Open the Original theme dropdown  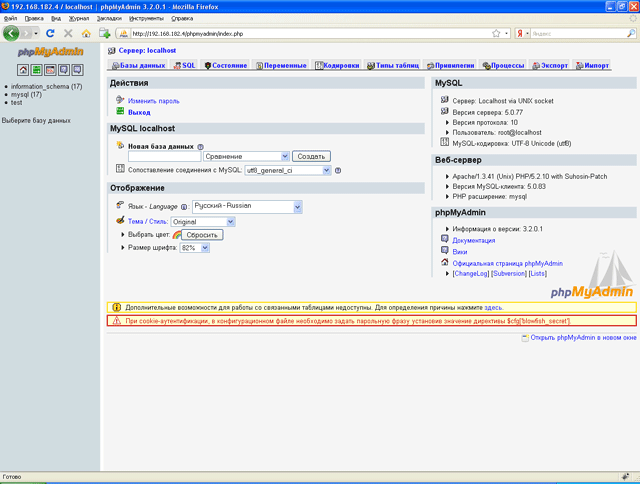[x=203, y=222]
